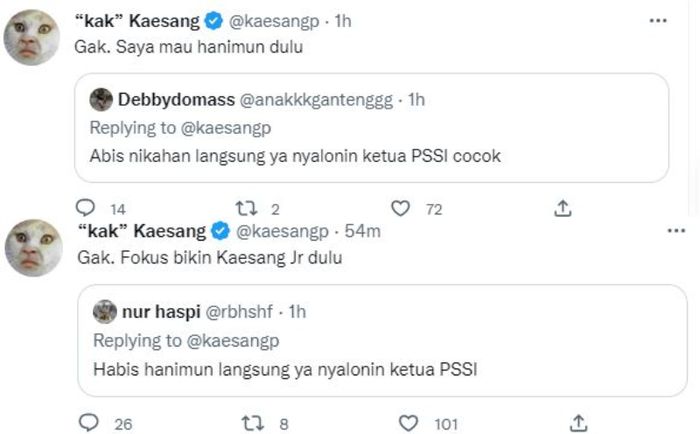Open Debbydomass small avatar in quoted tweet
The height and width of the screenshot is (434, 700).
pos(101,99)
